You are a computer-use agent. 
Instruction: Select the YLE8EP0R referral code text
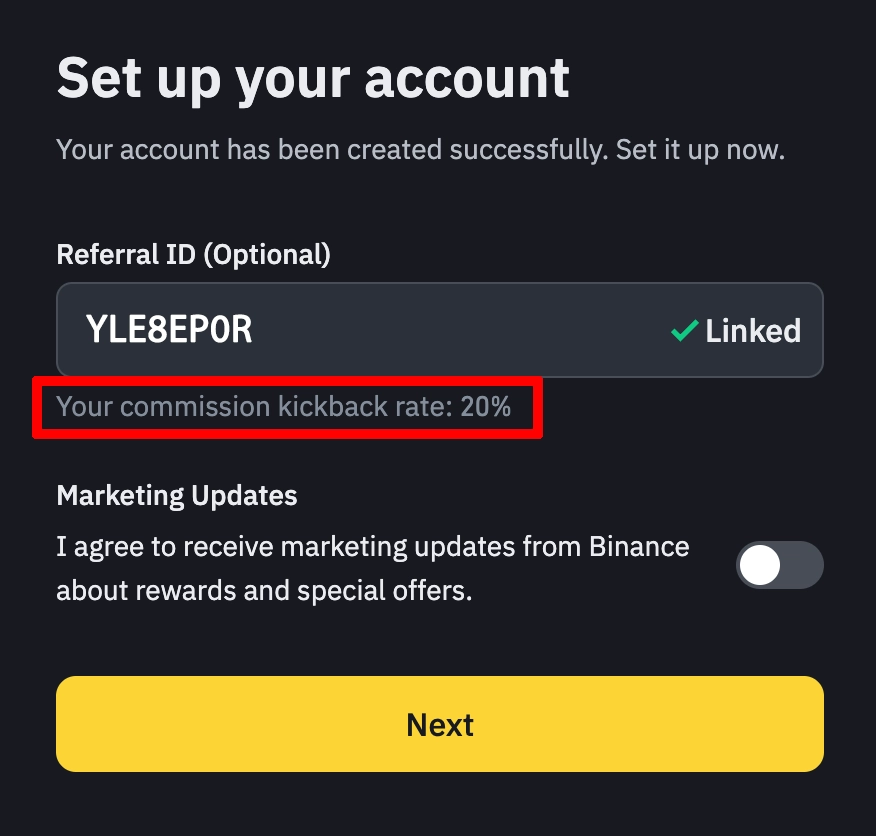click(x=169, y=330)
